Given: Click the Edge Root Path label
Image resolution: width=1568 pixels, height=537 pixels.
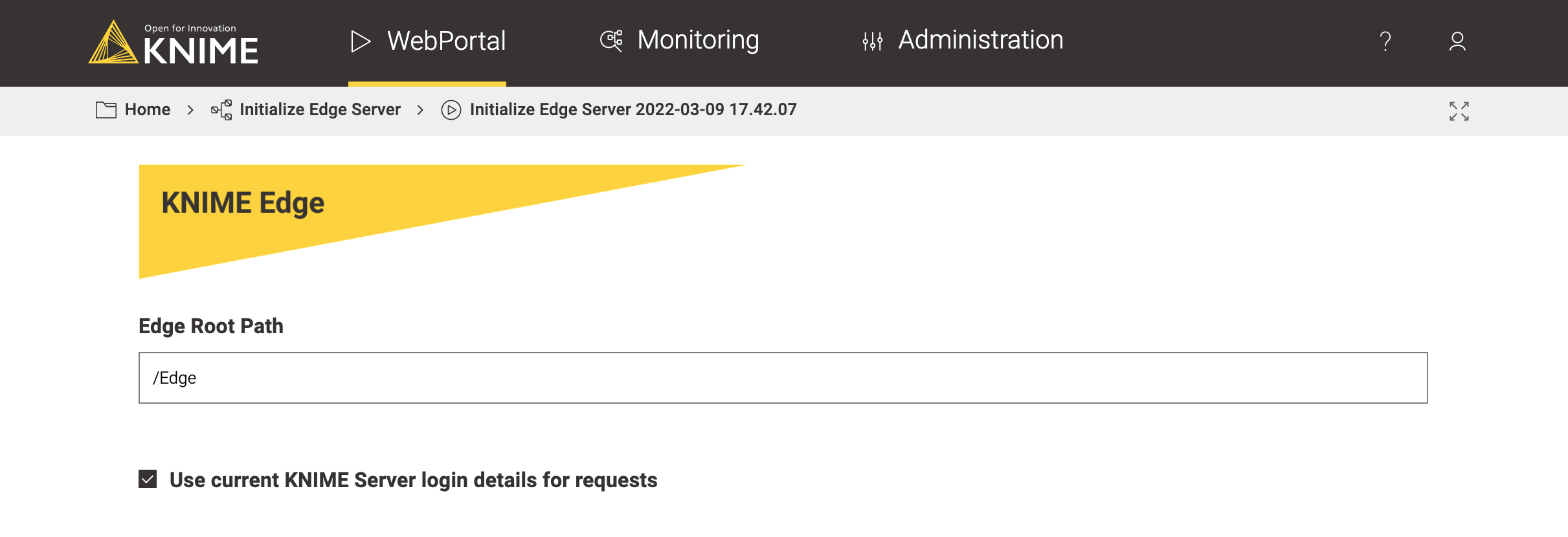Looking at the screenshot, I should [211, 326].
